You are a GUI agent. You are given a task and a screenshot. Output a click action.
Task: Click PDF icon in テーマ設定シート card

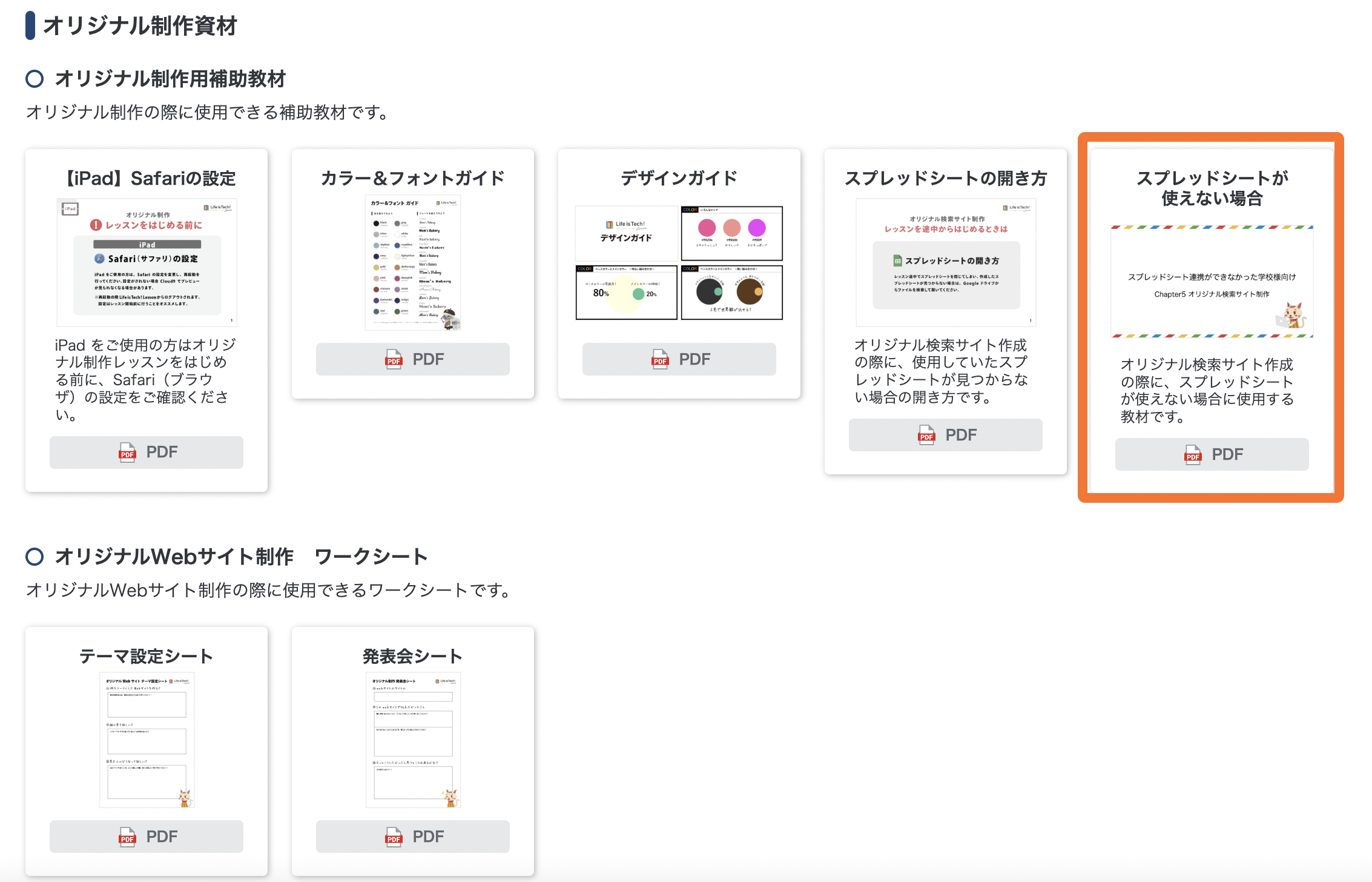[x=127, y=837]
